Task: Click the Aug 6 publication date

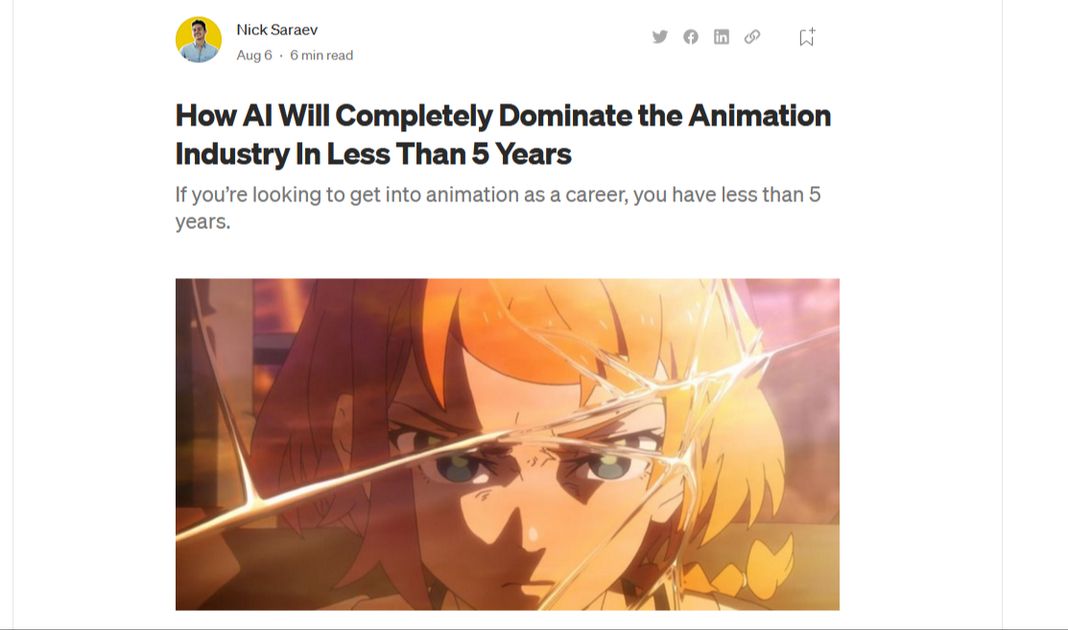Action: 254,55
